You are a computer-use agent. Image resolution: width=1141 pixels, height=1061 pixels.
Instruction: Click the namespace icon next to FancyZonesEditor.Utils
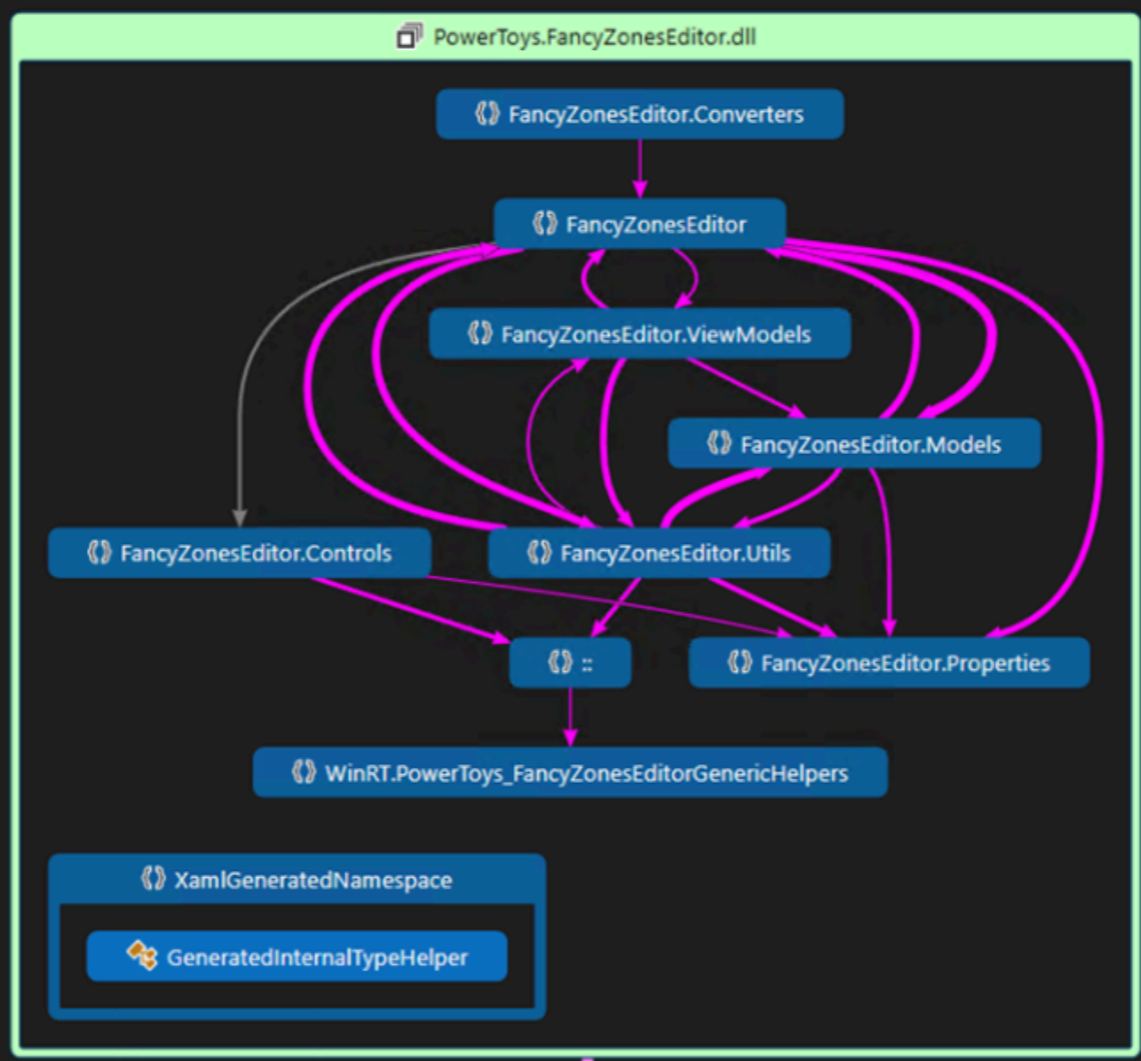pos(540,553)
